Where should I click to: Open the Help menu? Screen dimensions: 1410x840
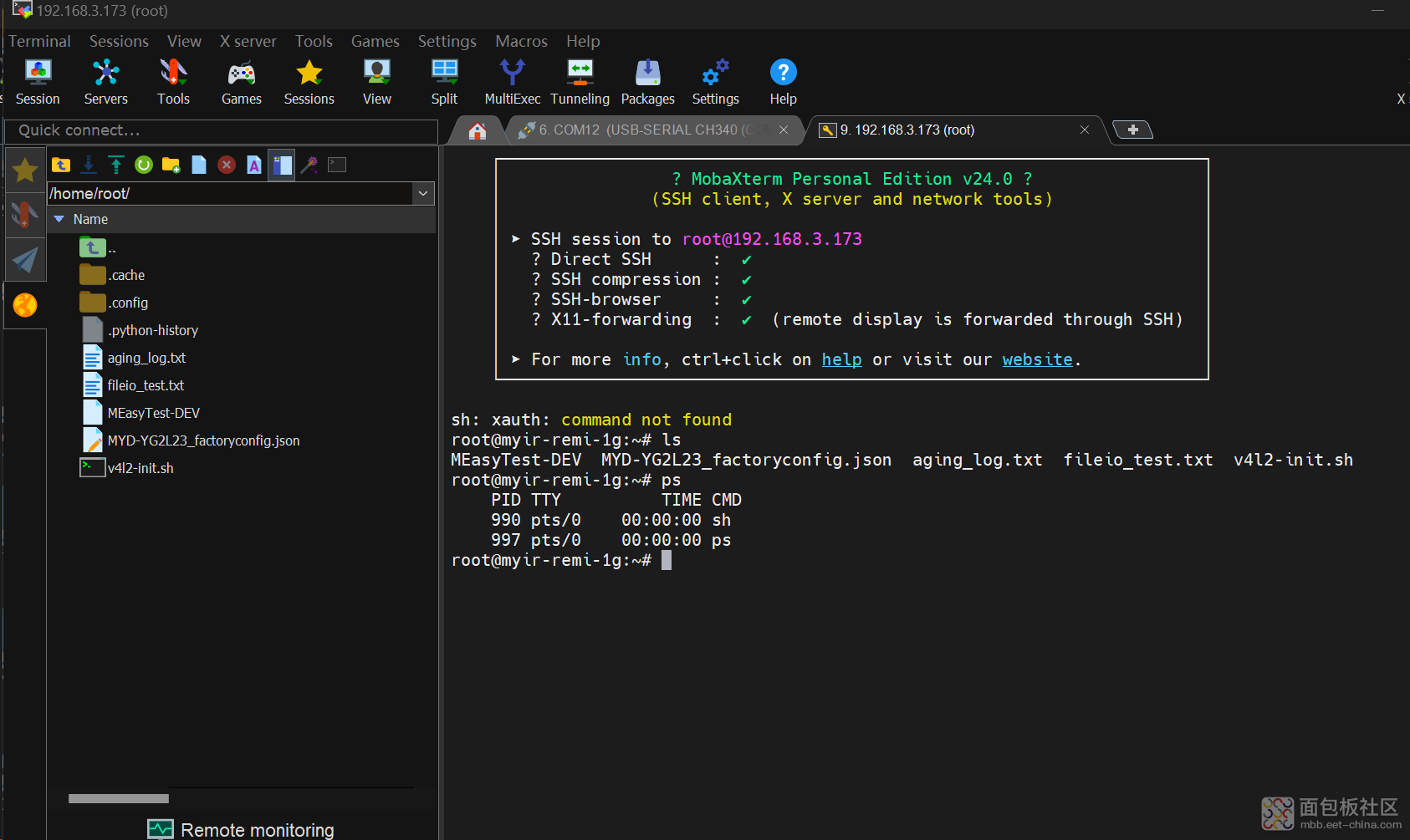coord(583,41)
